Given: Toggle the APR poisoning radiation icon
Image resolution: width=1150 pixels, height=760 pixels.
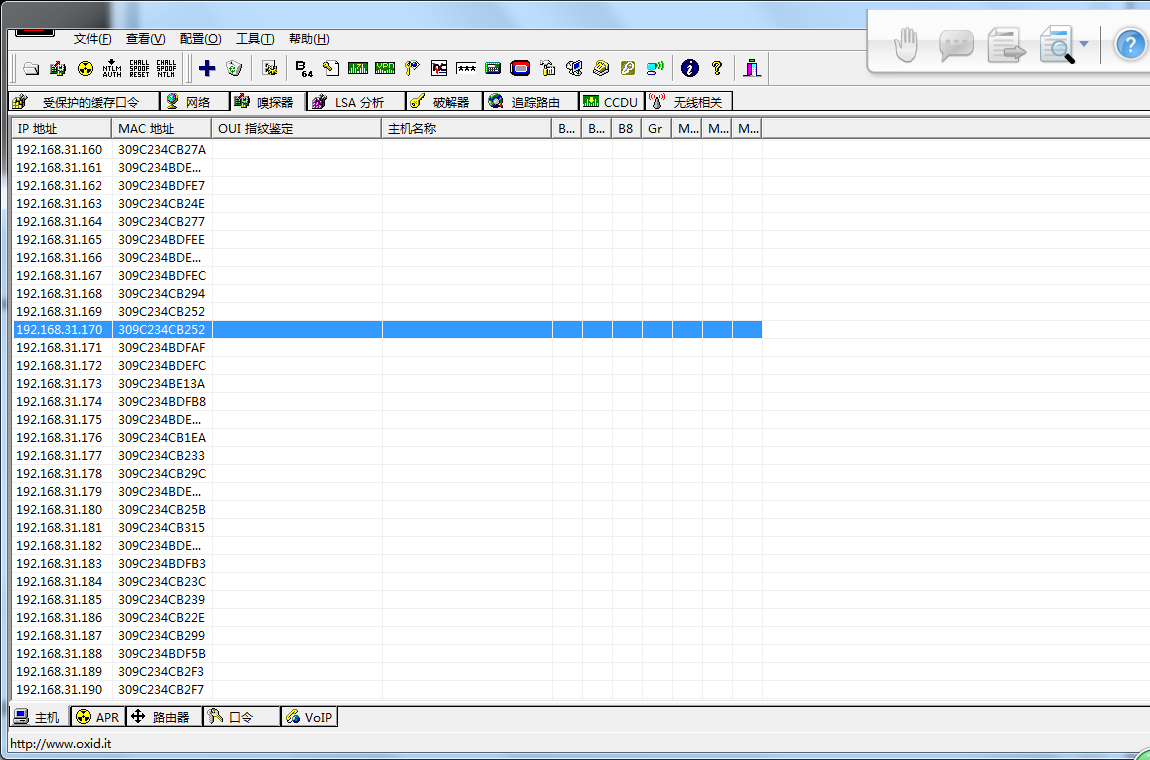Looking at the screenshot, I should tap(85, 69).
